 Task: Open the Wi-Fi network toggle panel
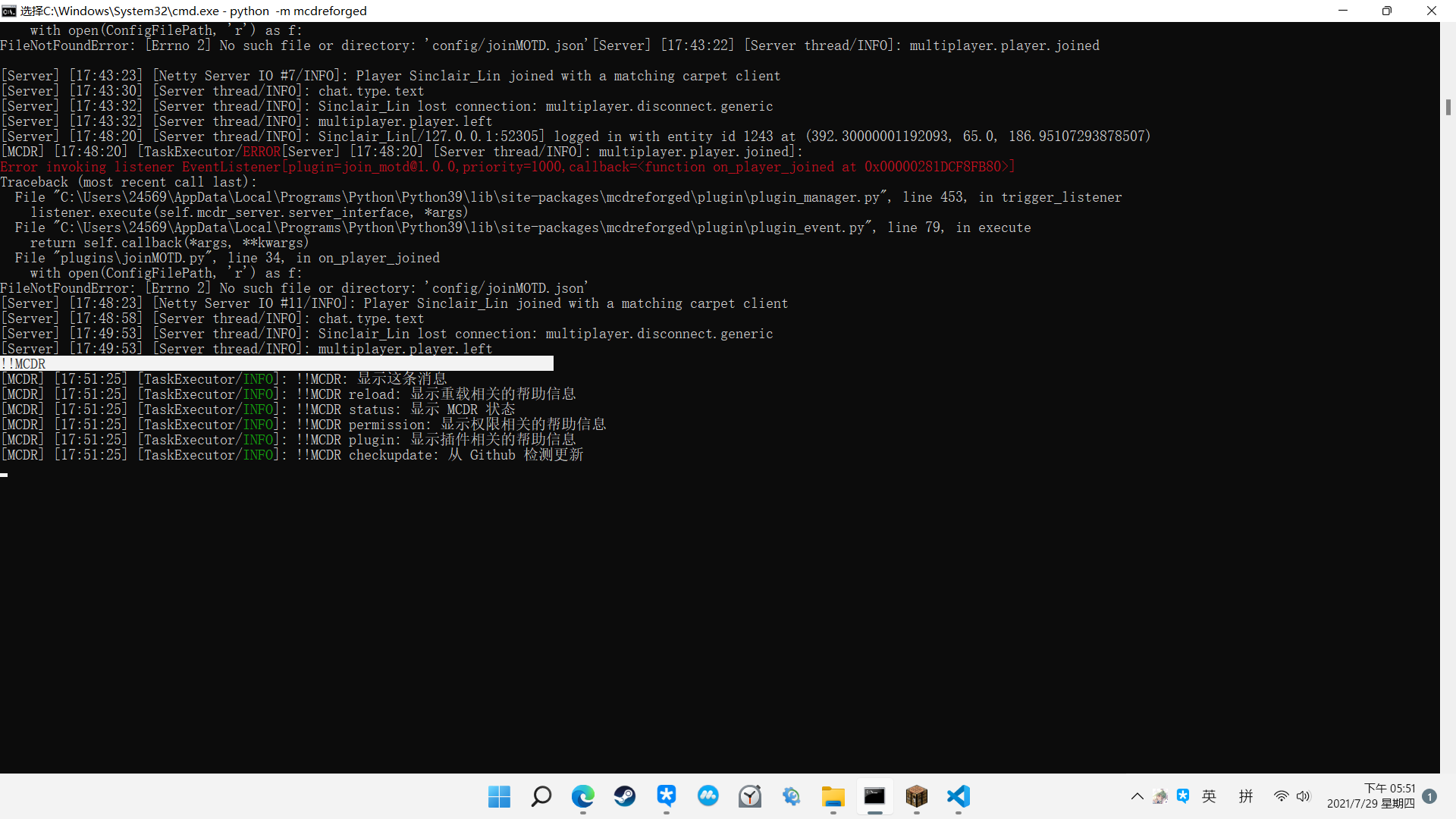click(1281, 796)
